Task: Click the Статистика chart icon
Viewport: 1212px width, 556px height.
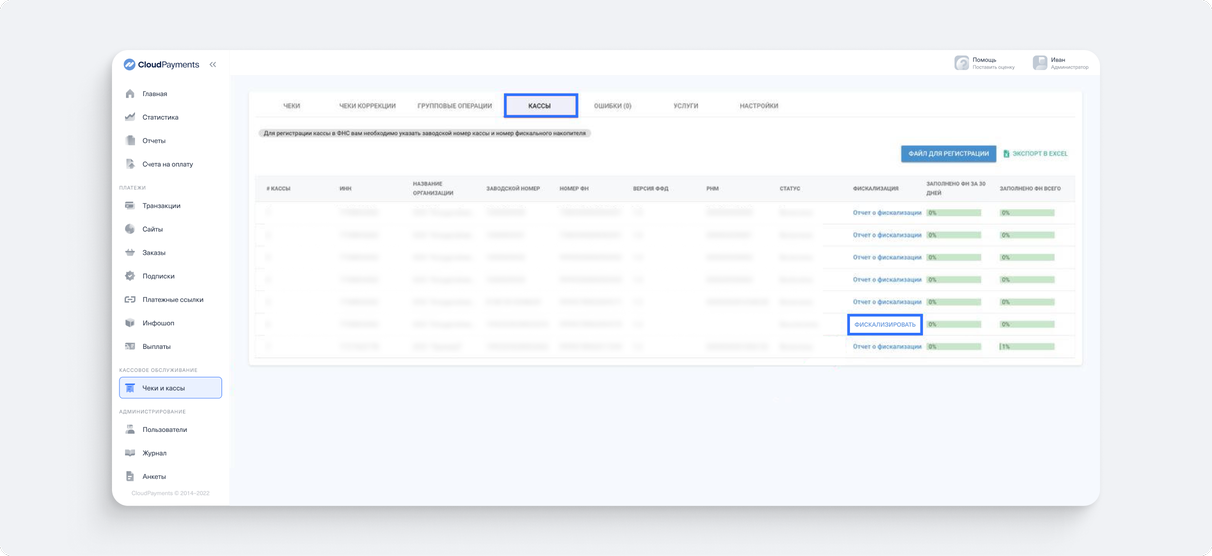Action: (130, 117)
